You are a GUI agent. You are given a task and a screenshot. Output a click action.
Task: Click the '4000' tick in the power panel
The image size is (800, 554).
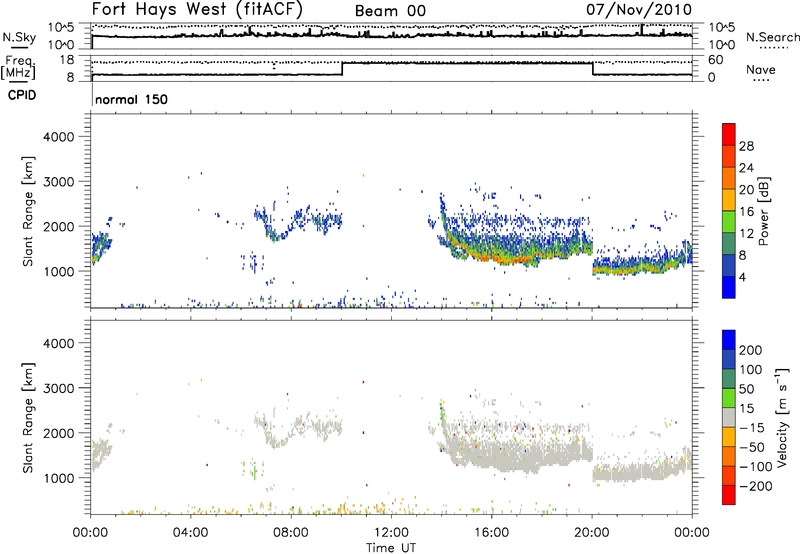(58, 137)
